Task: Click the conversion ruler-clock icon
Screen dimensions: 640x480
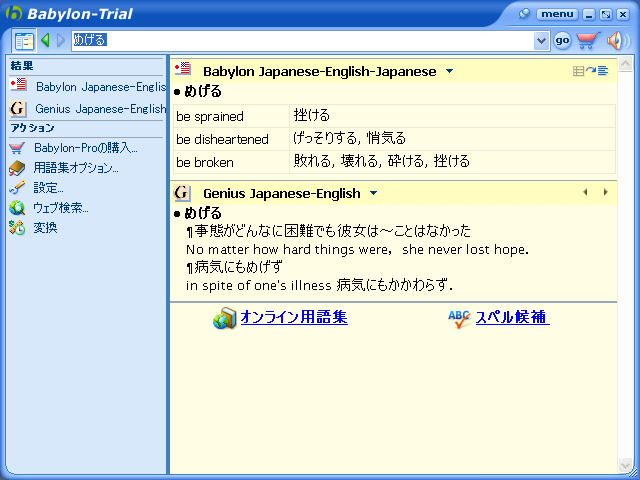Action: click(x=17, y=228)
